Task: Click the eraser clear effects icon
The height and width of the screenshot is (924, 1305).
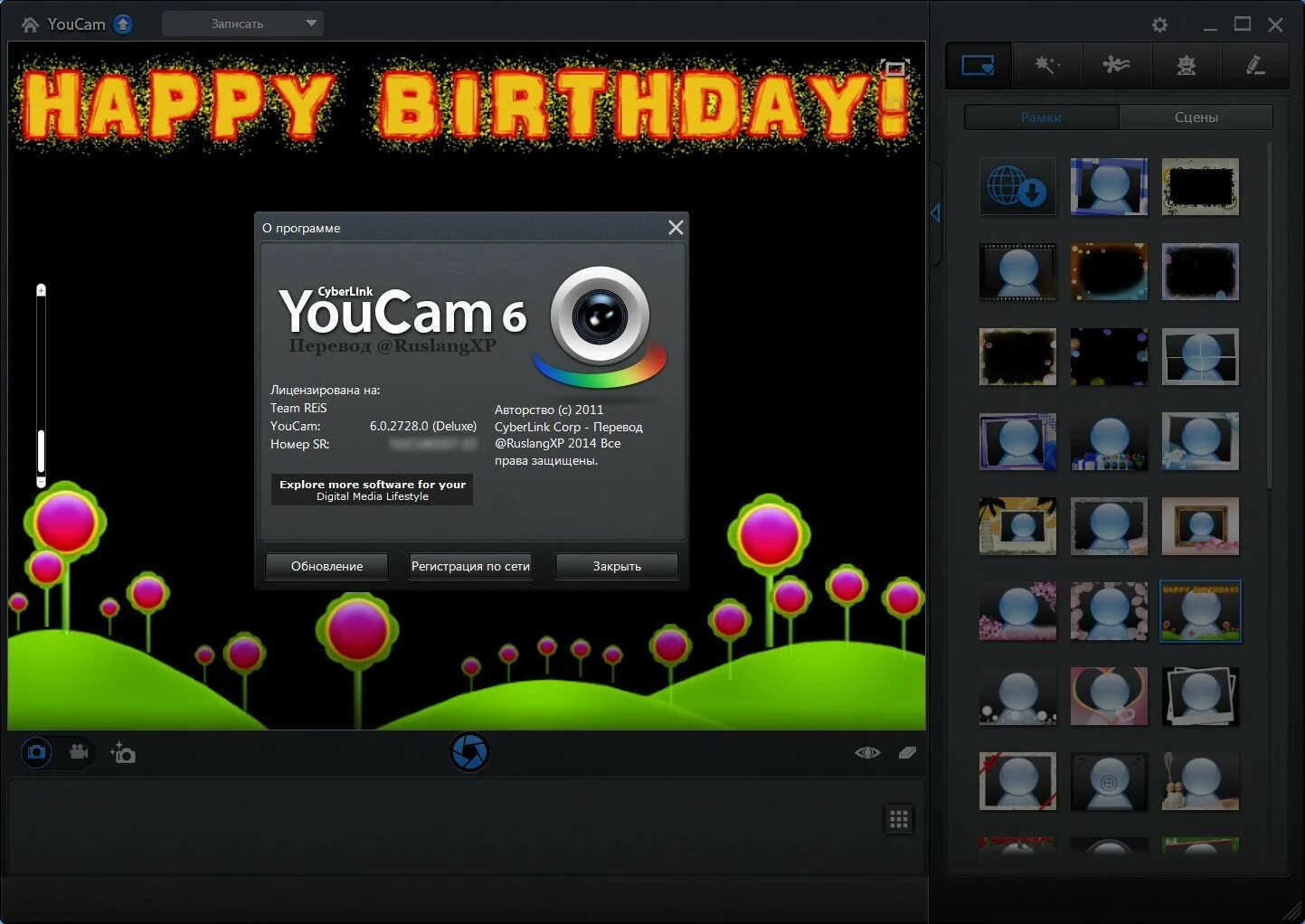Action: tap(907, 752)
